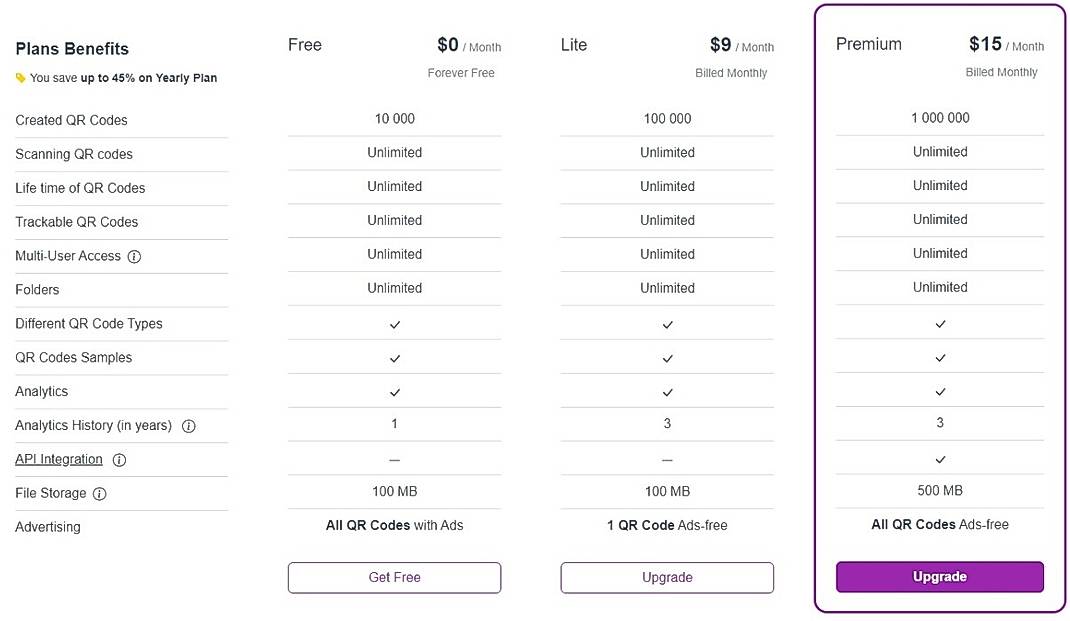Upgrade to the Premium plan

tap(939, 576)
